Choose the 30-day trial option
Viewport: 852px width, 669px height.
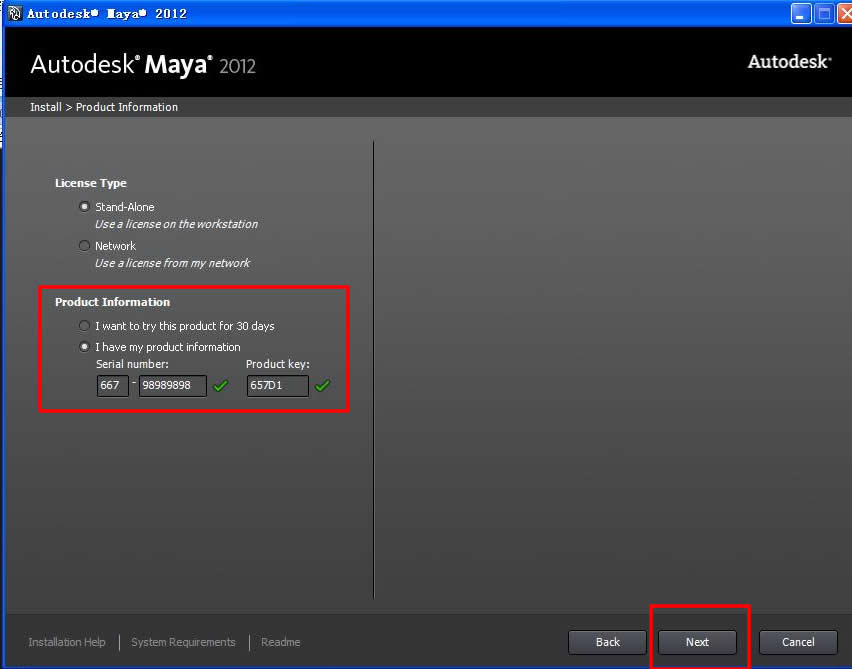[x=84, y=326]
